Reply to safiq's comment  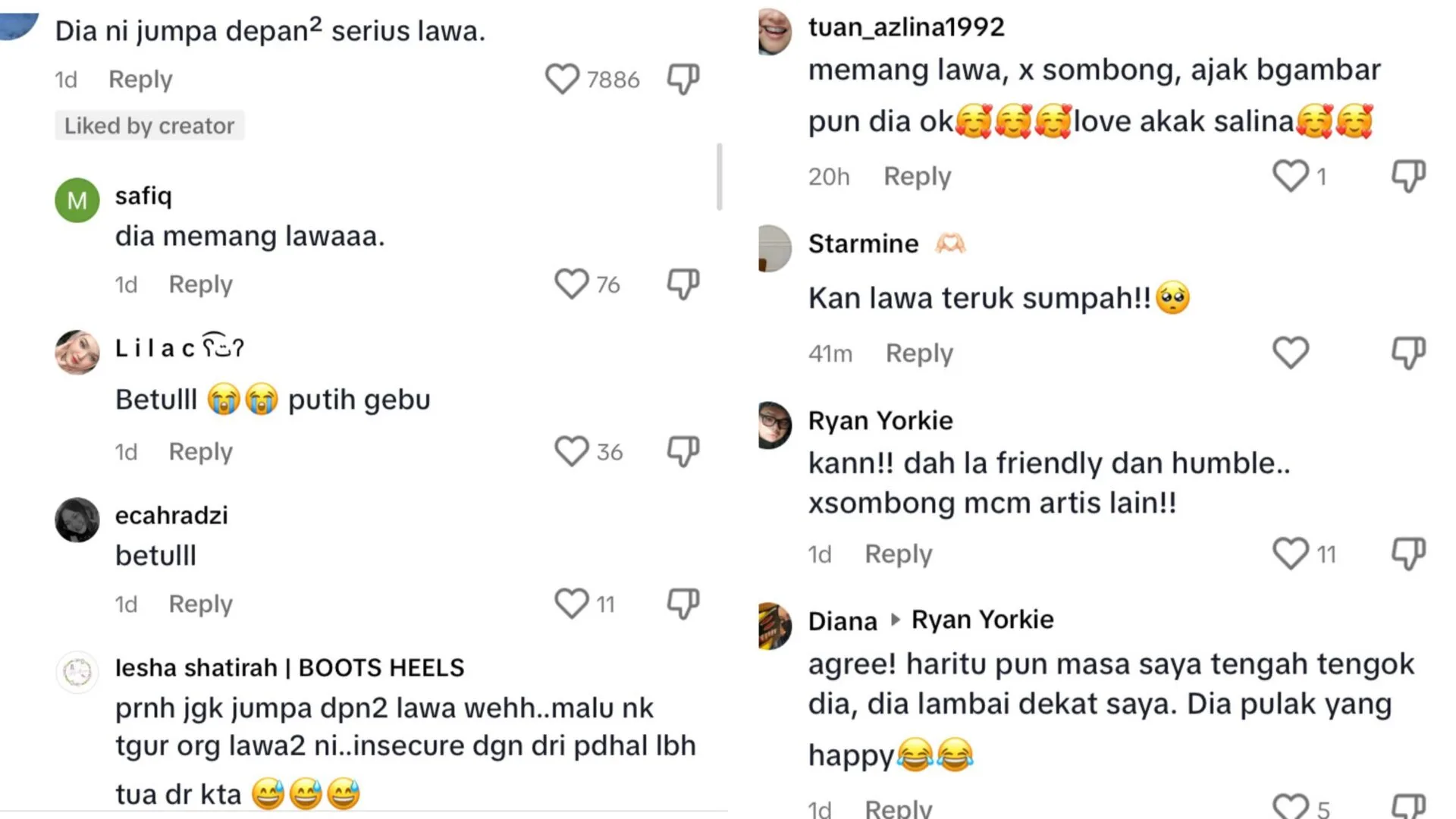(x=200, y=284)
